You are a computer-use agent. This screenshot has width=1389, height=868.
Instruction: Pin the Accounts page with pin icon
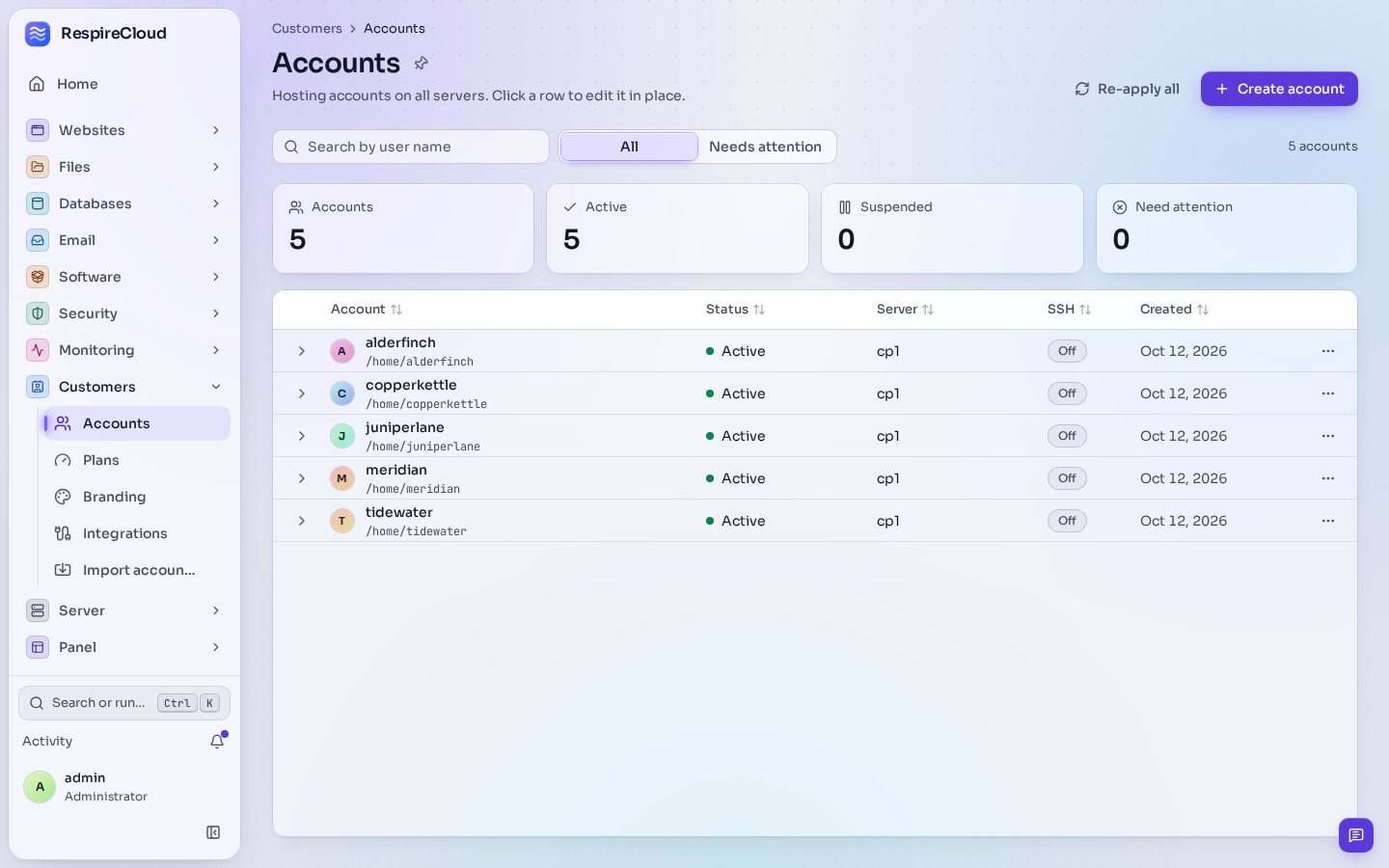[421, 64]
